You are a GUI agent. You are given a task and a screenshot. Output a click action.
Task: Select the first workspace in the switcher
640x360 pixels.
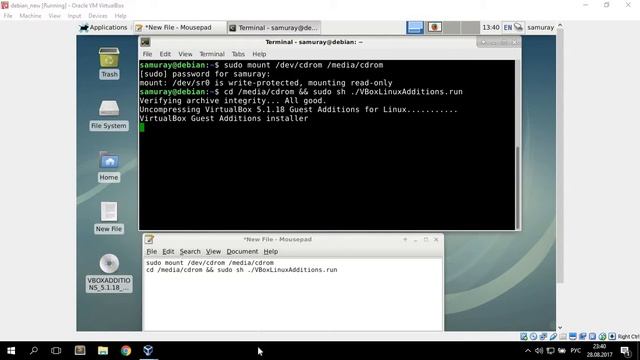415,27
